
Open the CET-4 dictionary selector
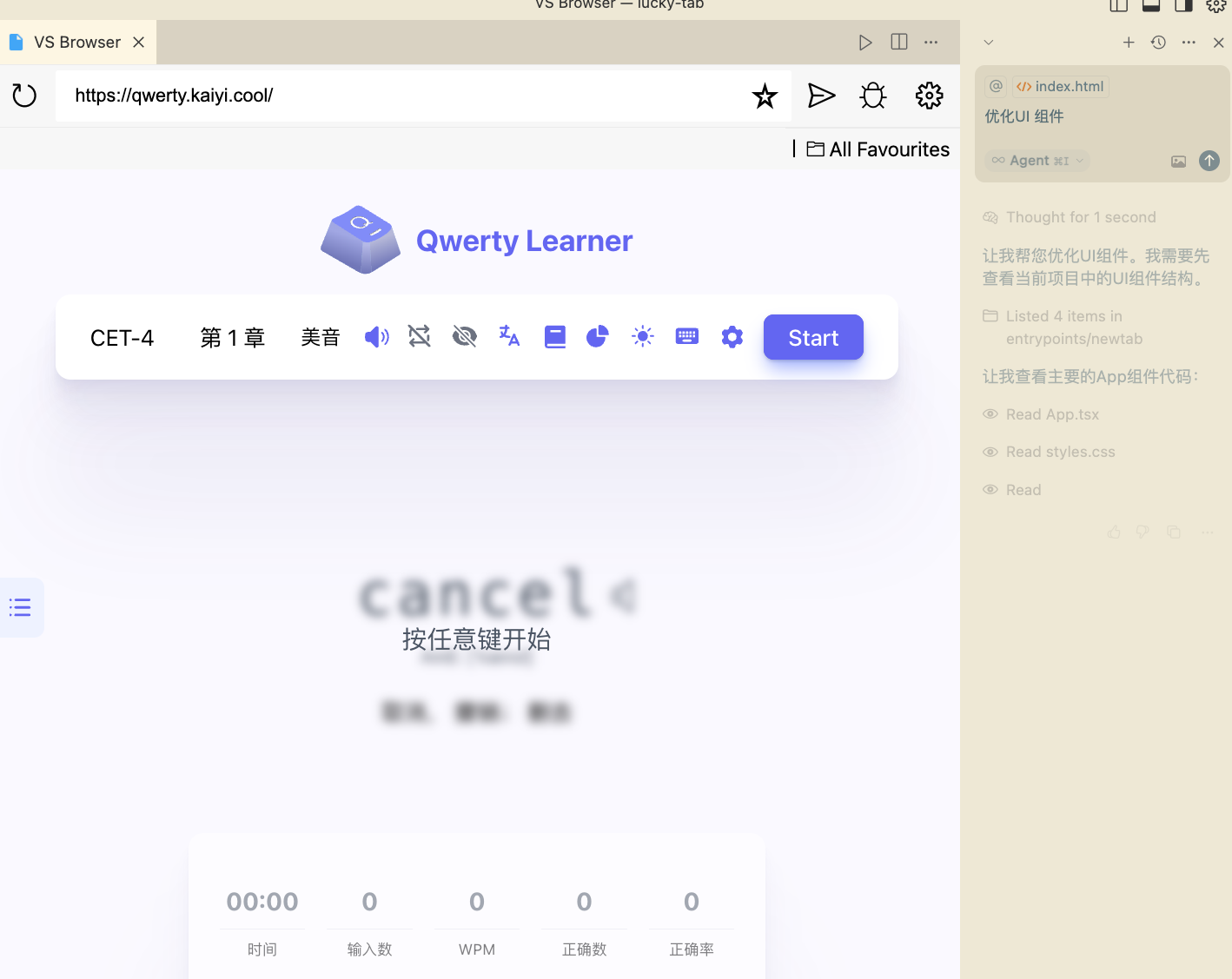pyautogui.click(x=123, y=338)
